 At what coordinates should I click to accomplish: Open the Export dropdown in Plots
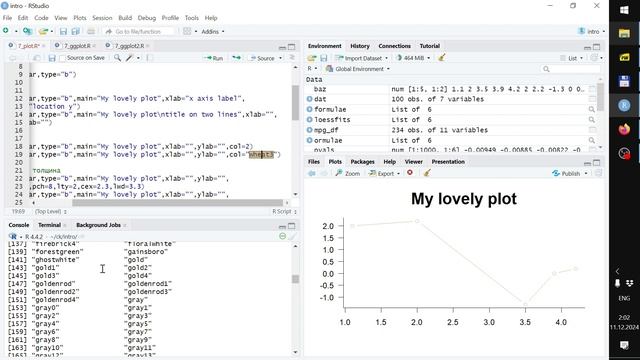(x=384, y=173)
